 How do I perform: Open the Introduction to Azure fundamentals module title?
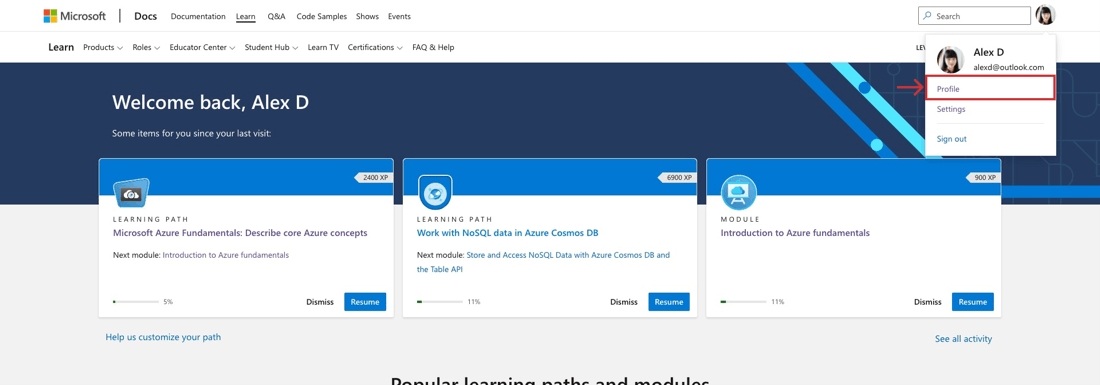click(795, 233)
